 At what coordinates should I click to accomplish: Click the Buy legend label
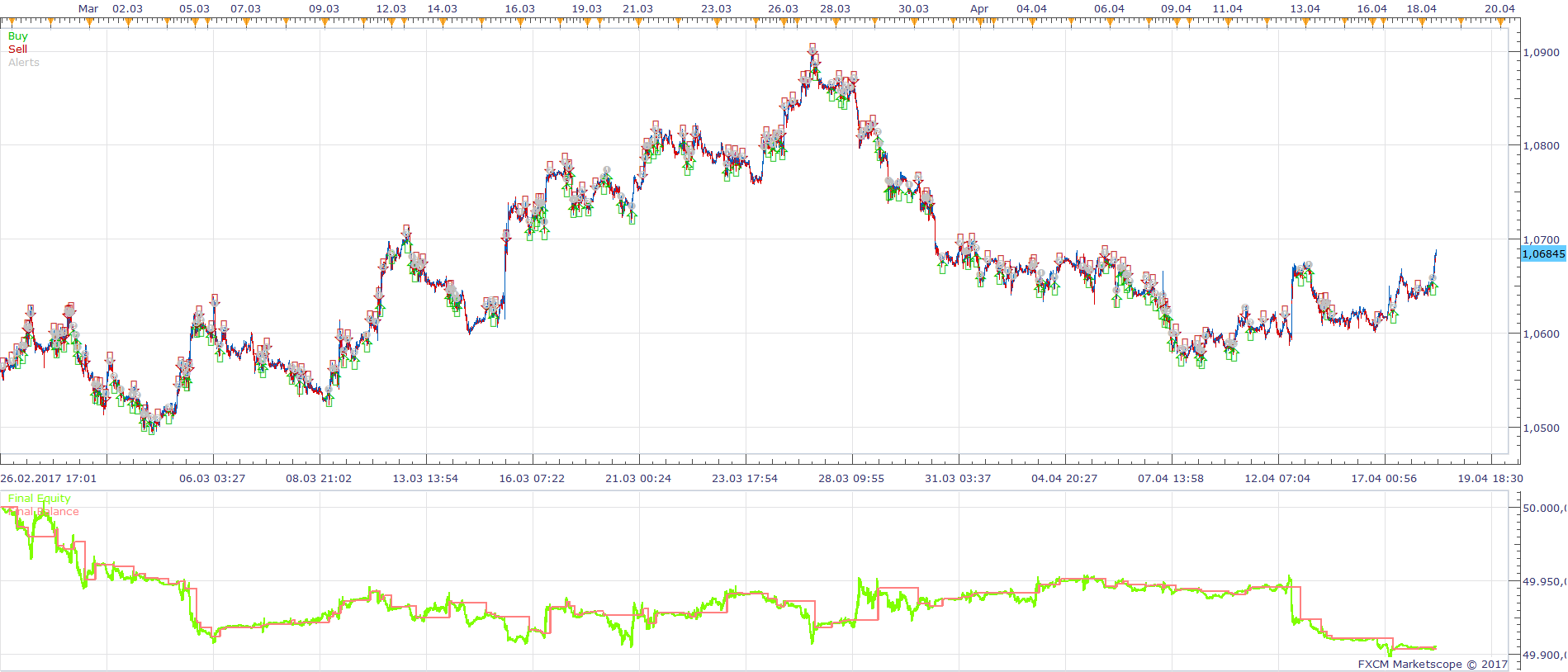click(17, 36)
